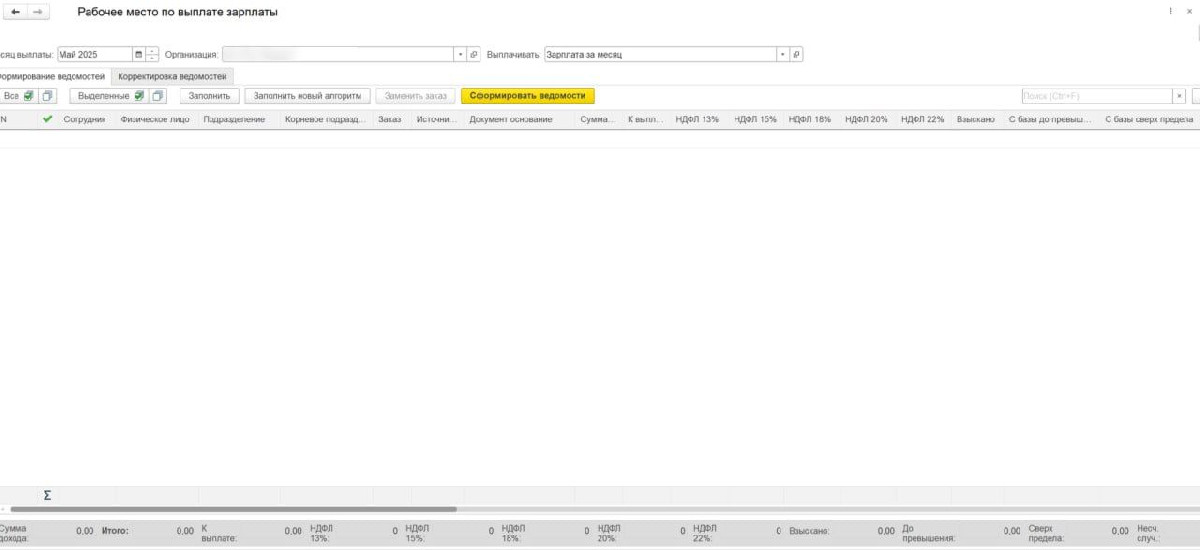The width and height of the screenshot is (1200, 550).
Task: Sort by the 'С базы до превыш...' column header
Action: coord(1049,119)
